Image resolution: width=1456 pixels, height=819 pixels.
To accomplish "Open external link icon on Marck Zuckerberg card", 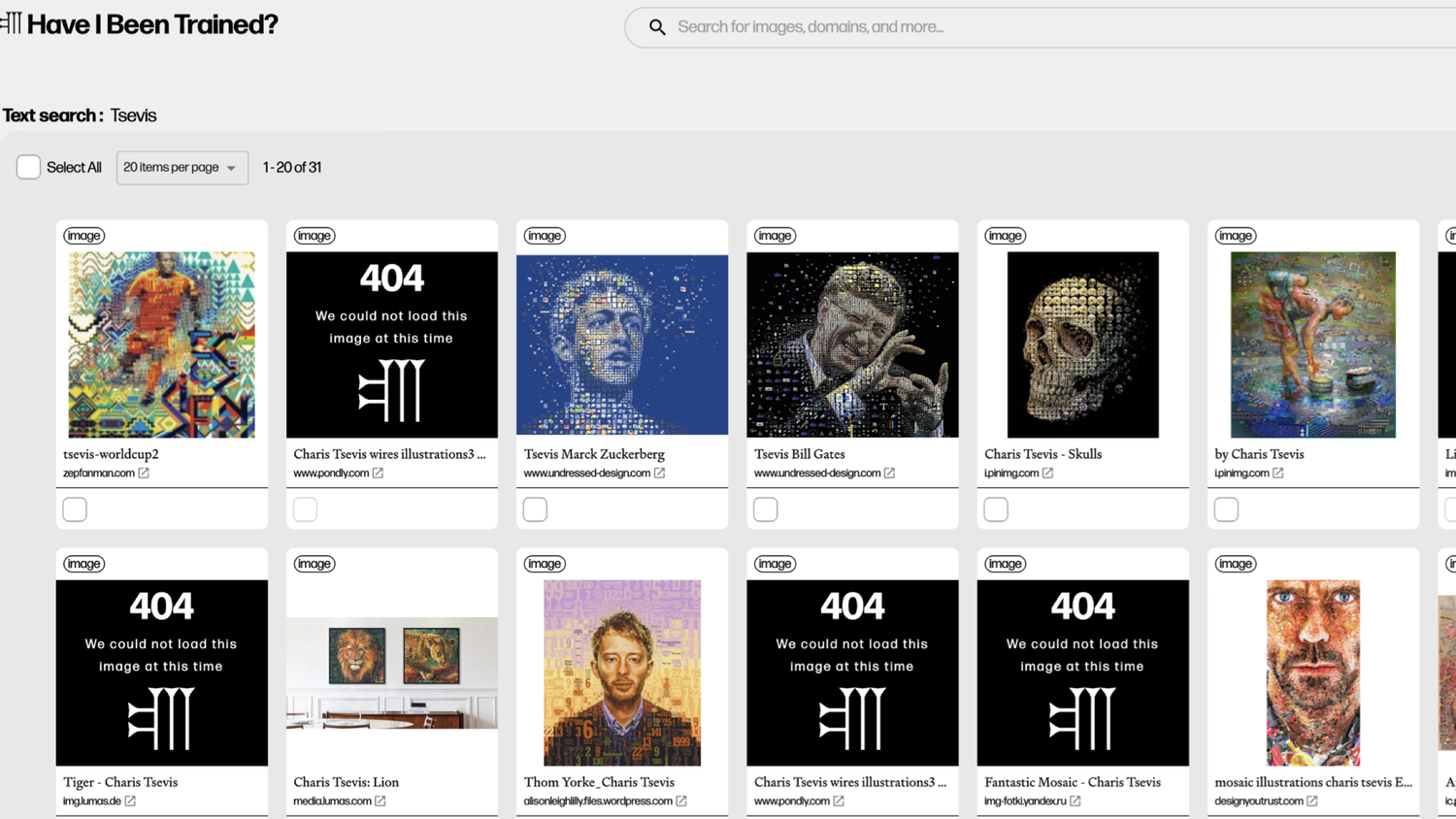I will click(x=659, y=474).
